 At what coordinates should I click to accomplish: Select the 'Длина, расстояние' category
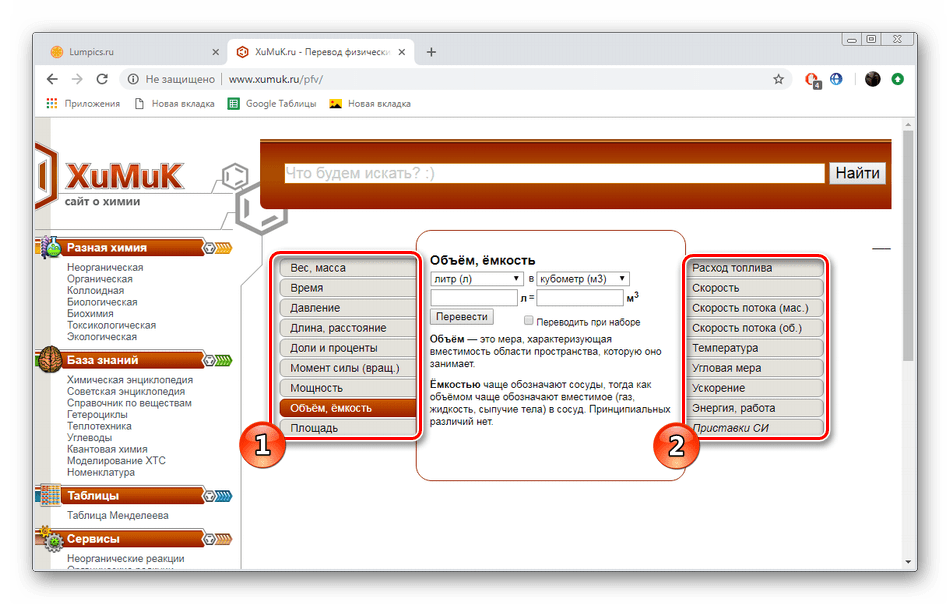tap(348, 328)
